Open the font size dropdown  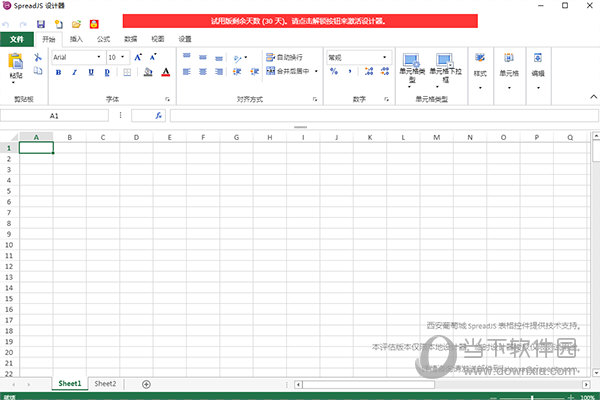click(118, 57)
